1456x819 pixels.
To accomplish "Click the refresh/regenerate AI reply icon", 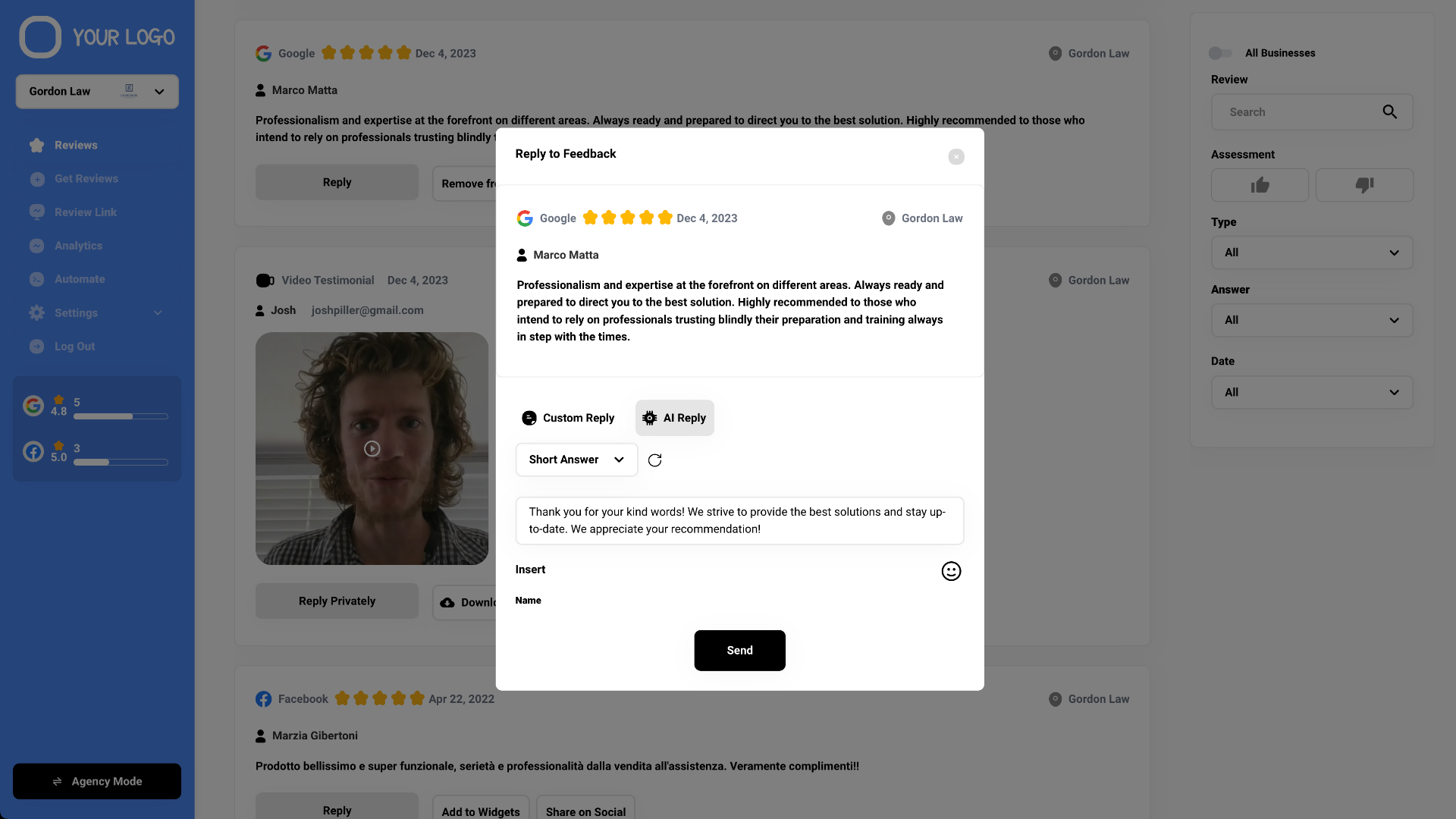I will coord(654,459).
